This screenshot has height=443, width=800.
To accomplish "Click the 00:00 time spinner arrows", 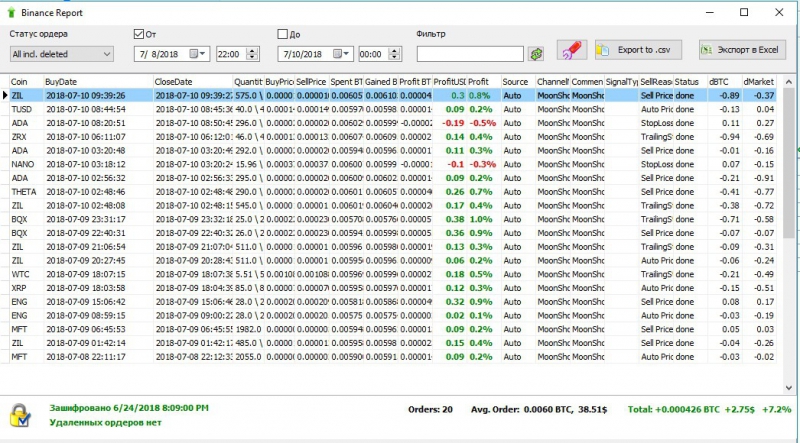I will coord(393,53).
